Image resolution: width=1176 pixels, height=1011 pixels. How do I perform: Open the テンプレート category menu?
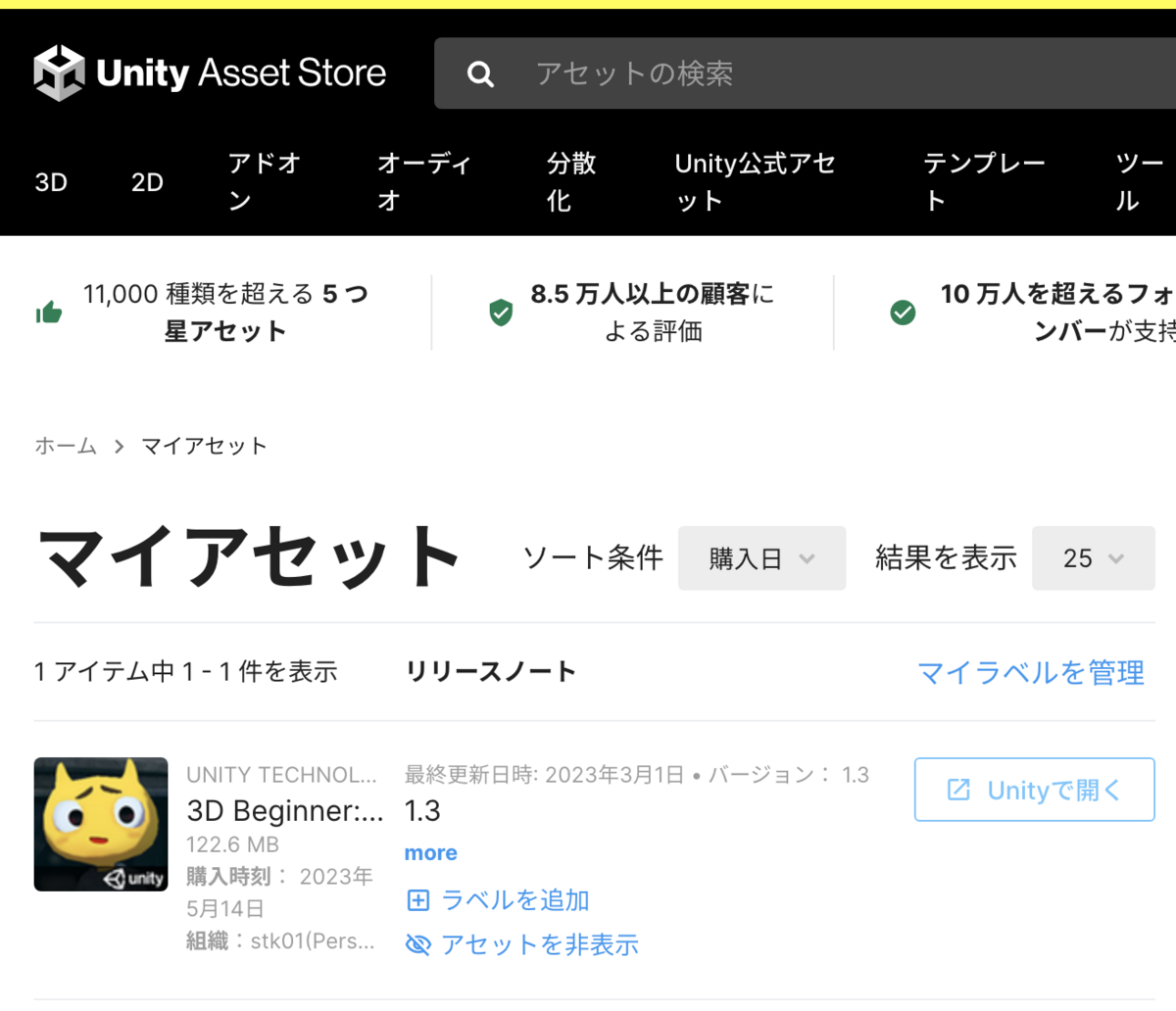[x=984, y=182]
